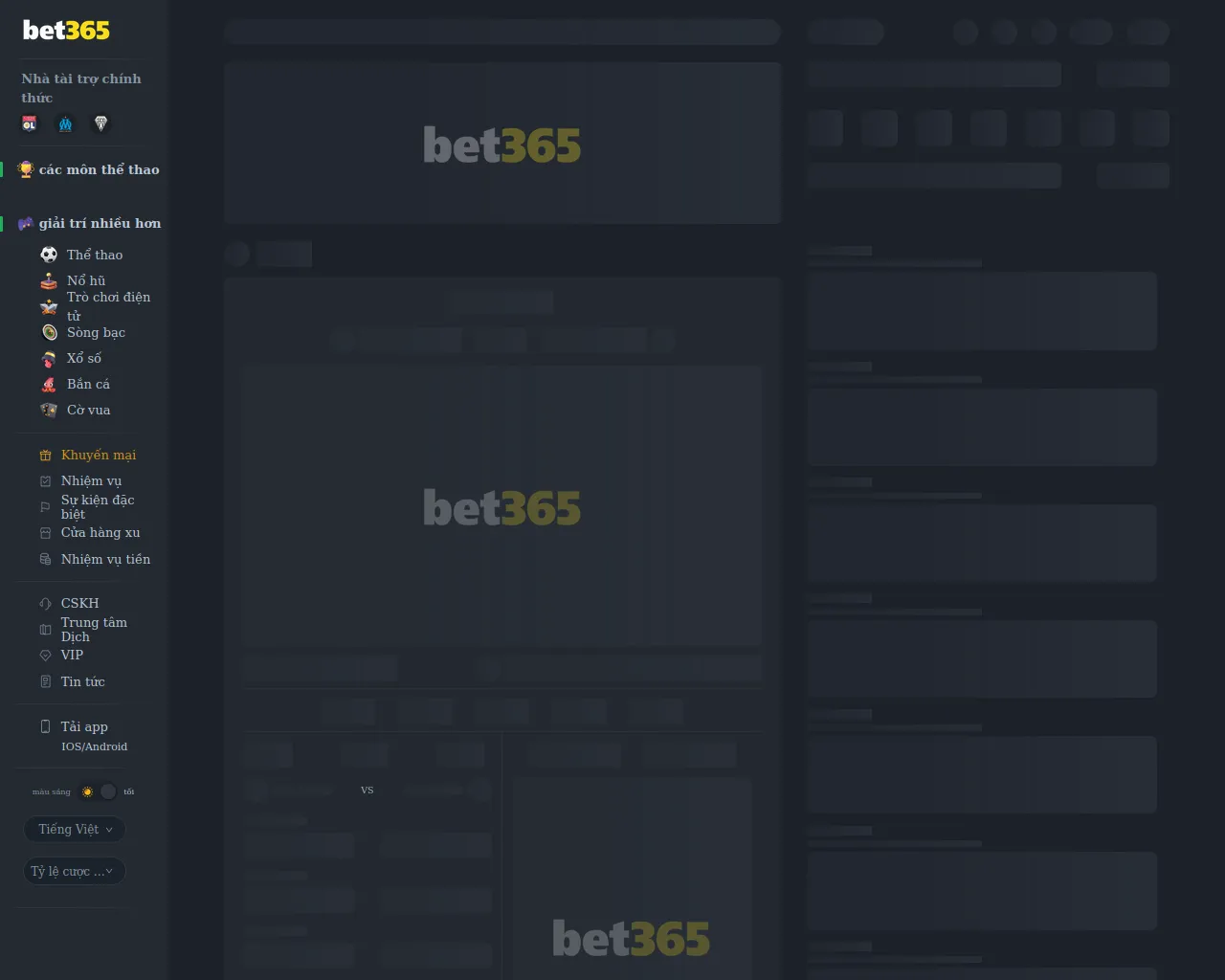This screenshot has width=1225, height=980.
Task: Go to the Nhiệm vụ page
Action: pos(91,480)
